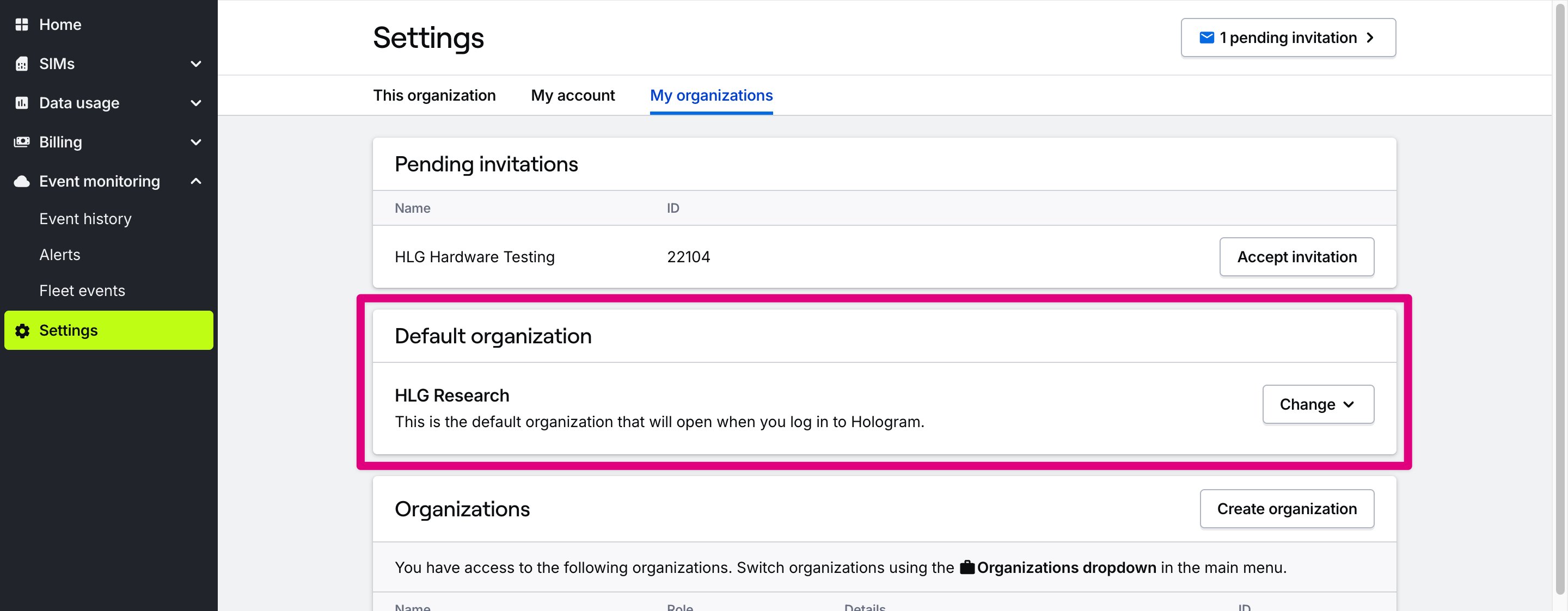Accept the HLG Hardware Testing invitation
This screenshot has height=611, width=1568.
pos(1296,257)
